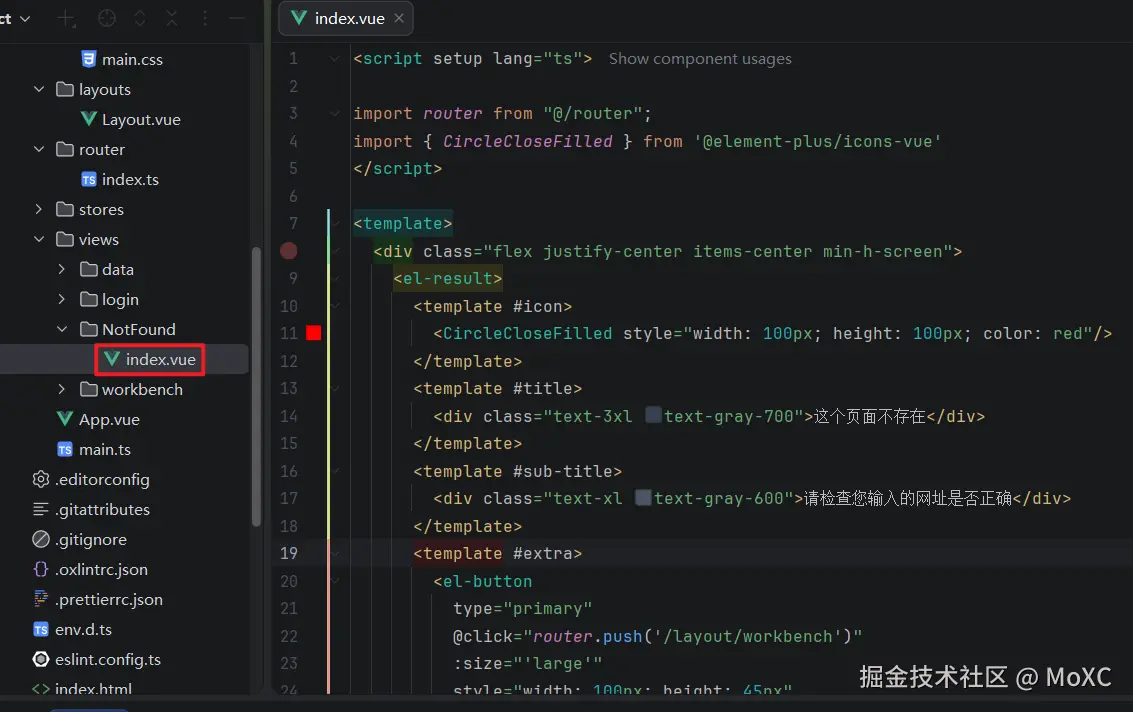Viewport: 1133px width, 712px height.
Task: Fold the imports at line 3
Action: (x=335, y=113)
